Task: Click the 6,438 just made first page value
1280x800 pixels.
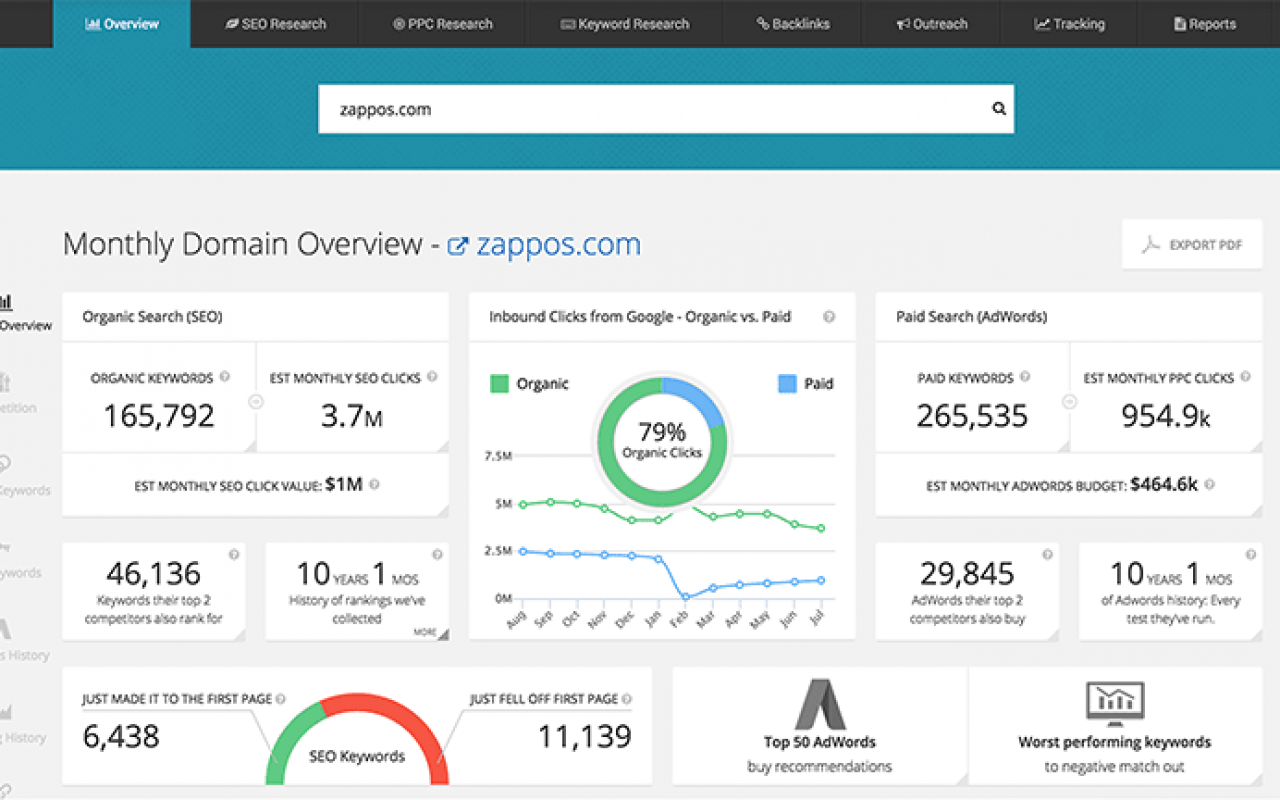Action: tap(120, 737)
